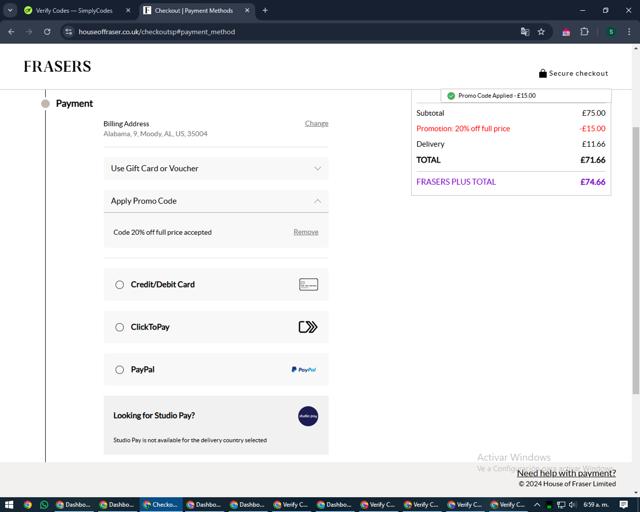Image resolution: width=640 pixels, height=512 pixels.
Task: Select Credit/Debit Card payment option
Action: pyautogui.click(x=119, y=285)
